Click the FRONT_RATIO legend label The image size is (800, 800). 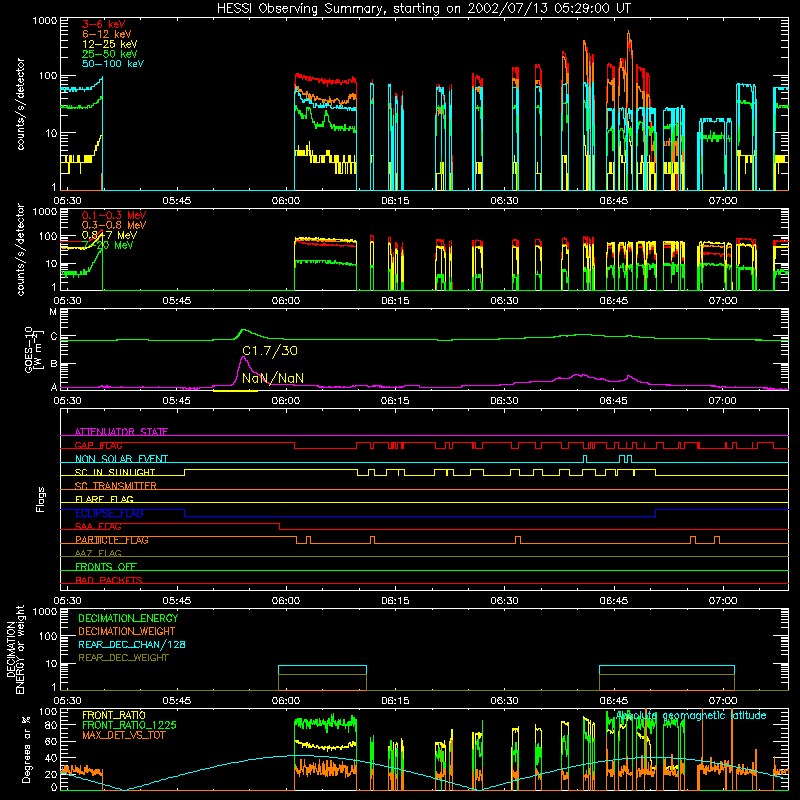pos(114,715)
